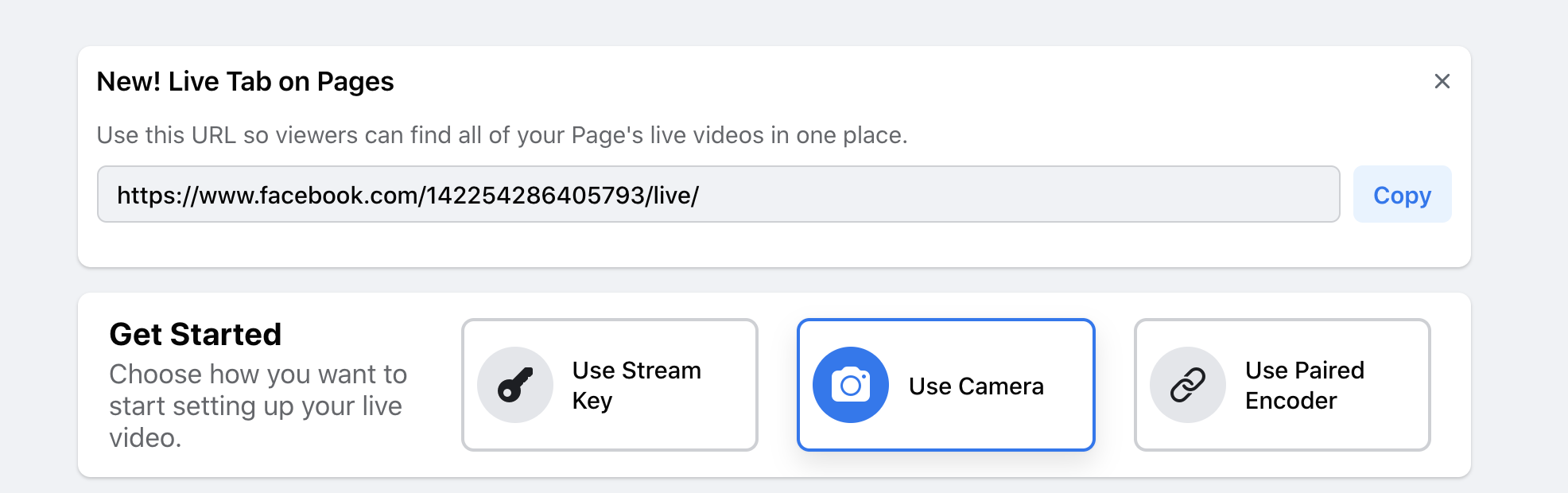Click the chain link icon

(1188, 385)
